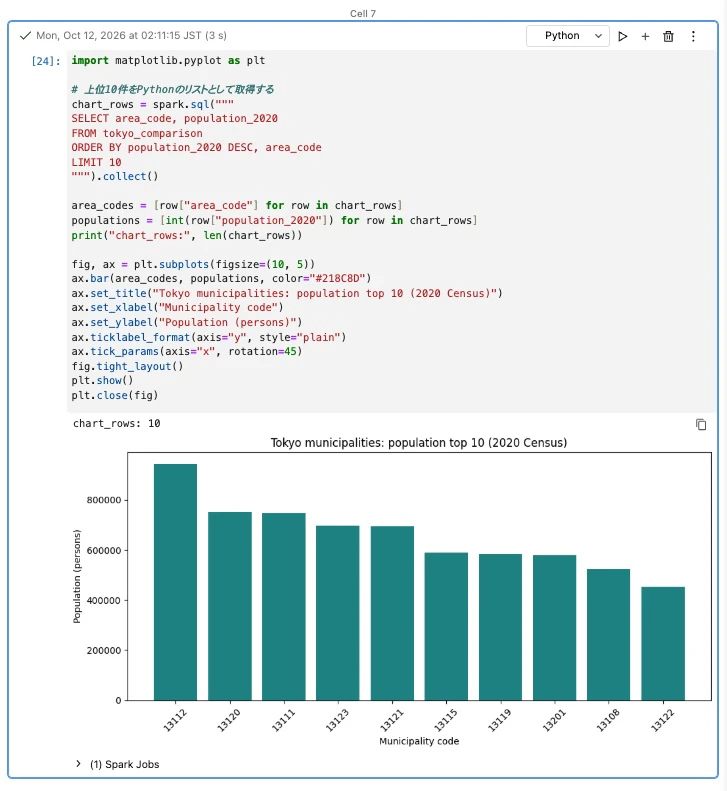Click the Cell 7 title label
This screenshot has height=791, width=727.
tap(363, 14)
